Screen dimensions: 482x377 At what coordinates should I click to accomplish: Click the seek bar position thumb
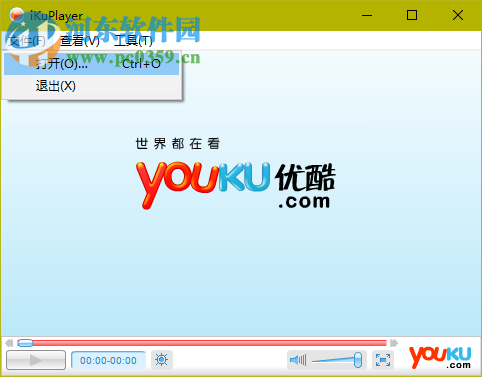25,343
